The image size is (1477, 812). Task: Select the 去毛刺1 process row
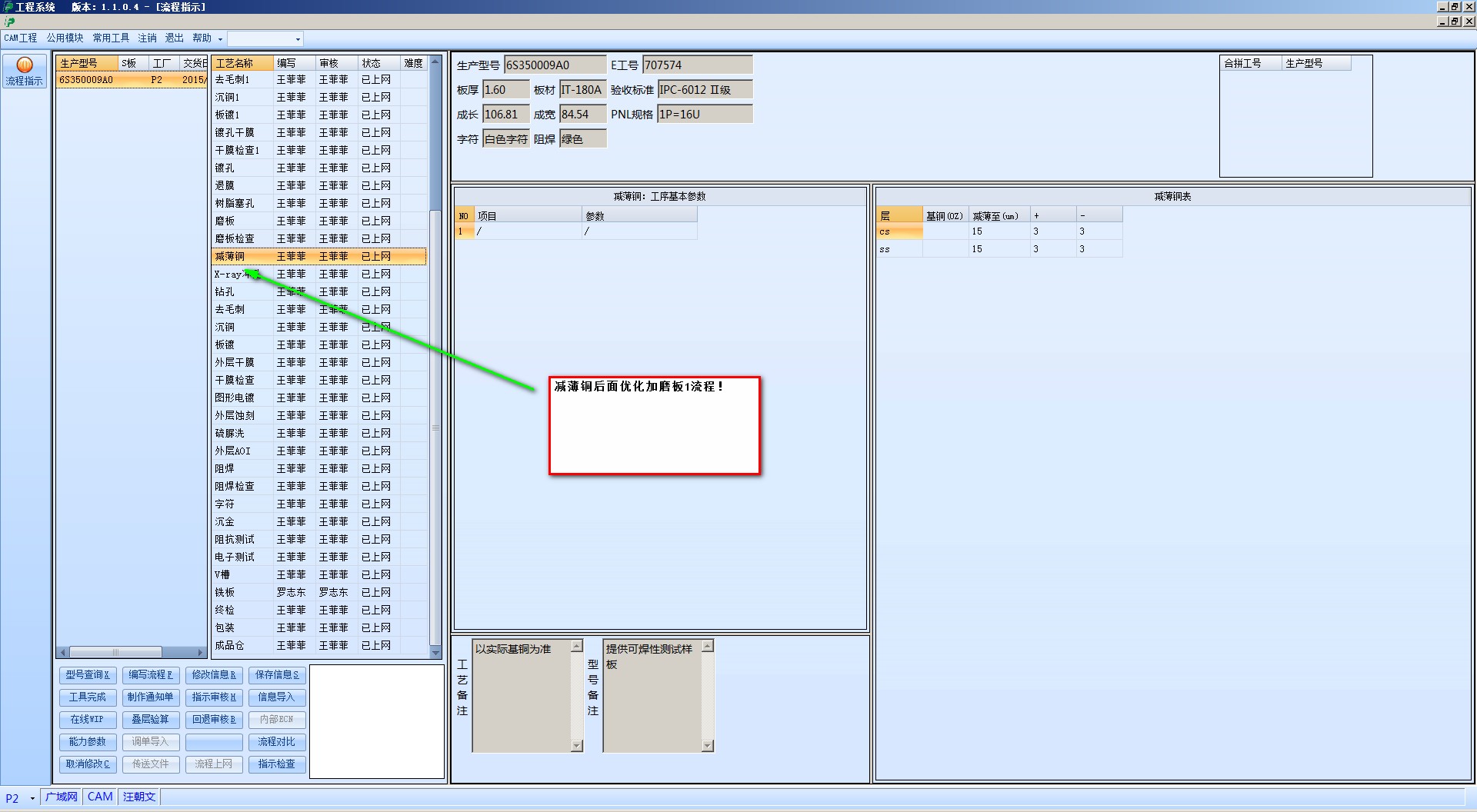(319, 80)
